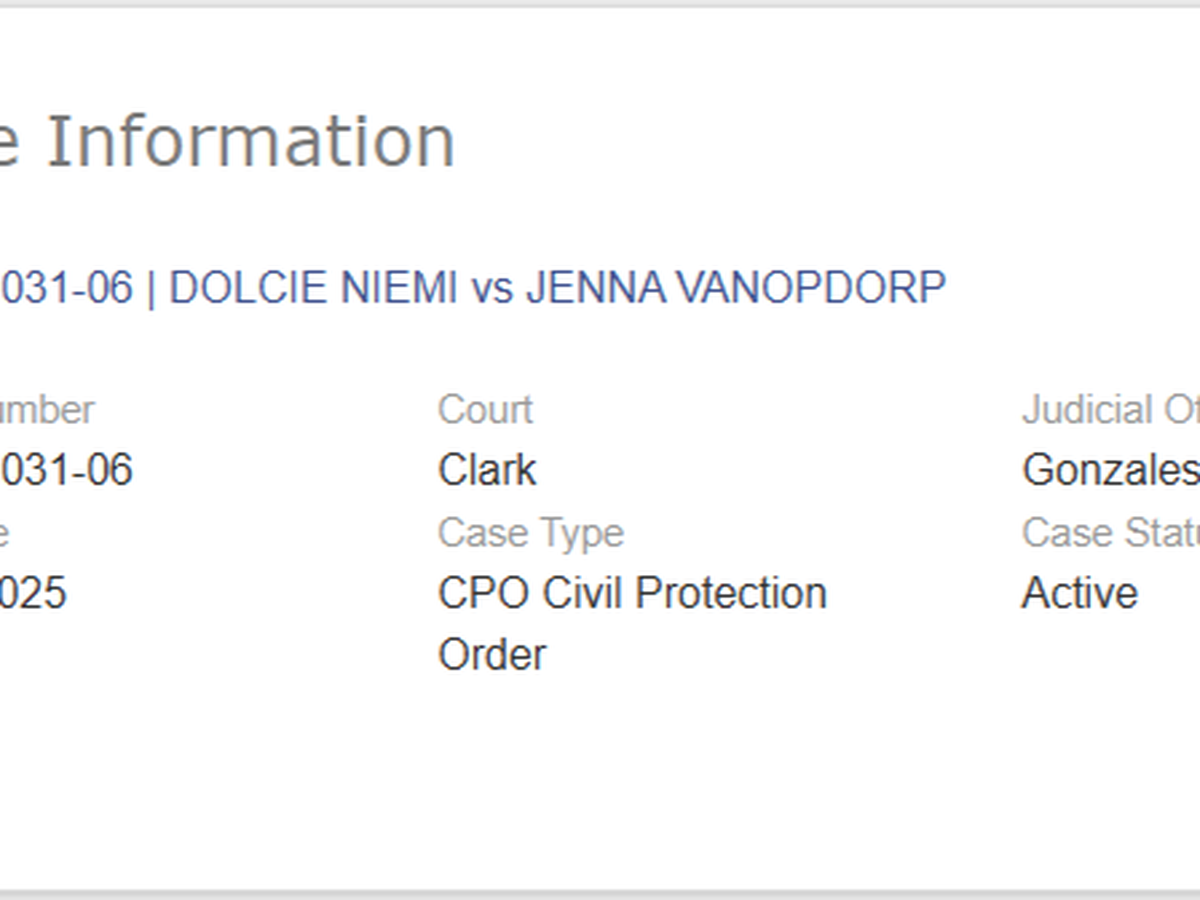This screenshot has width=1200, height=900.
Task: Select the Gonzales judicial officer value
Action: pos(1110,470)
